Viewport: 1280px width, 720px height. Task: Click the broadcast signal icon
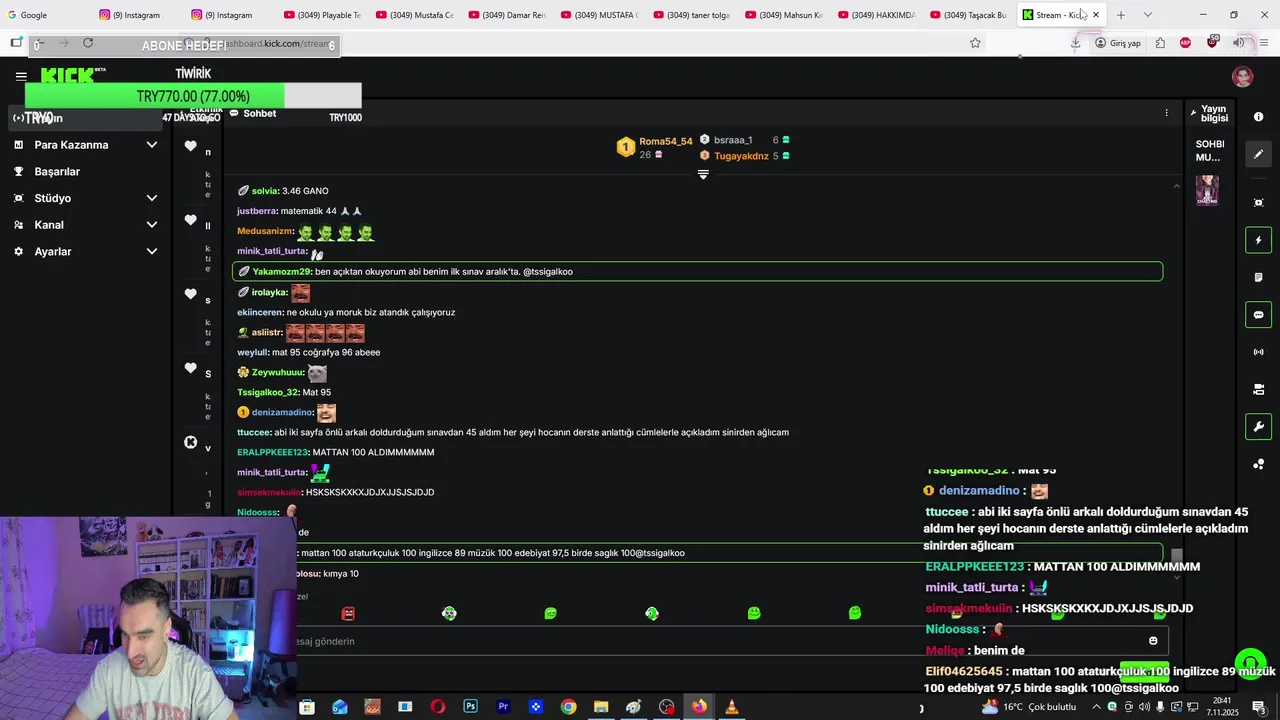pyautogui.click(x=1258, y=352)
